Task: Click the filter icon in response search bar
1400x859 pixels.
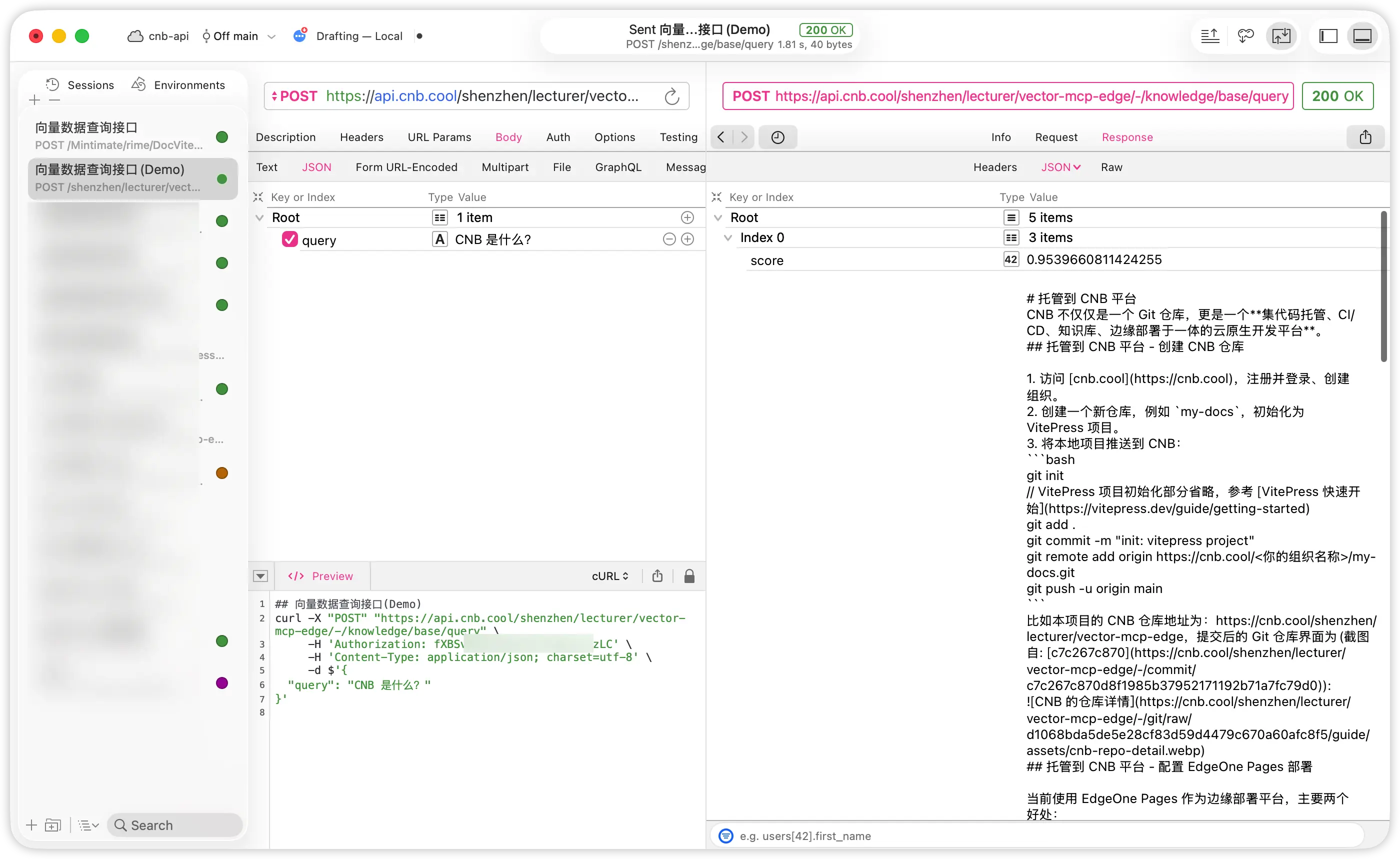Action: [x=725, y=835]
